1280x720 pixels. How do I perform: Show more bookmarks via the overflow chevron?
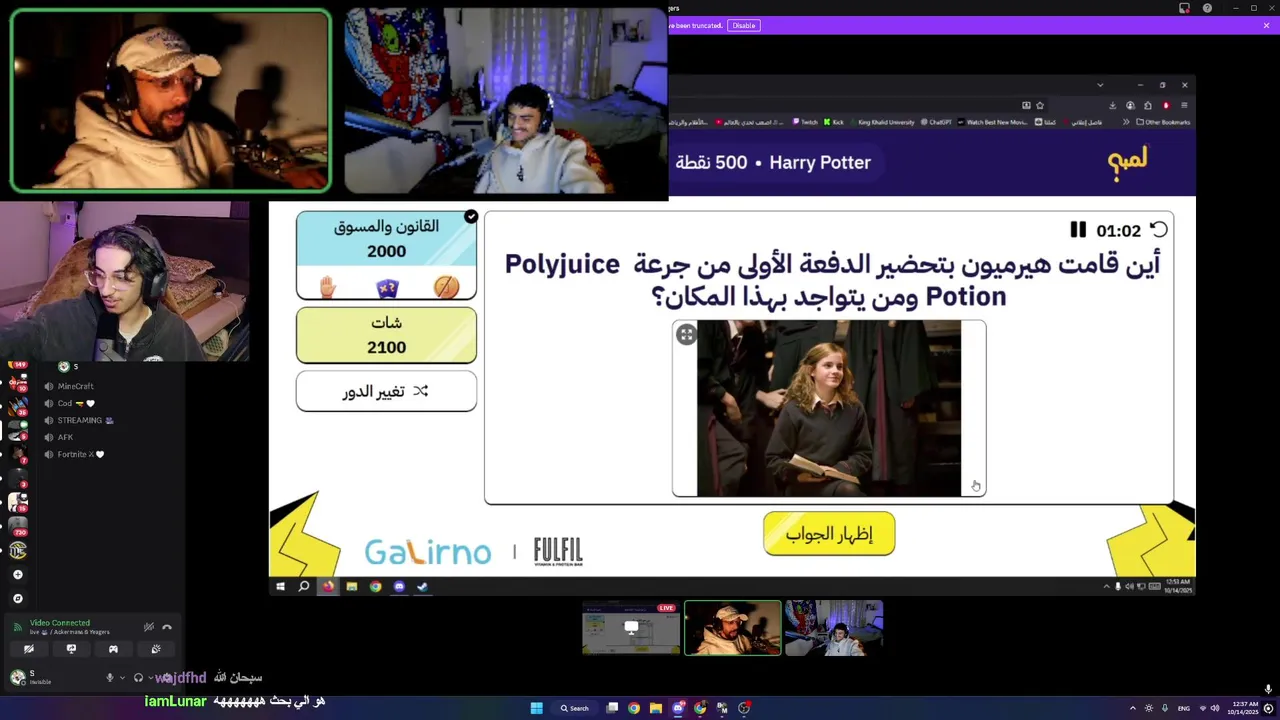[1126, 122]
